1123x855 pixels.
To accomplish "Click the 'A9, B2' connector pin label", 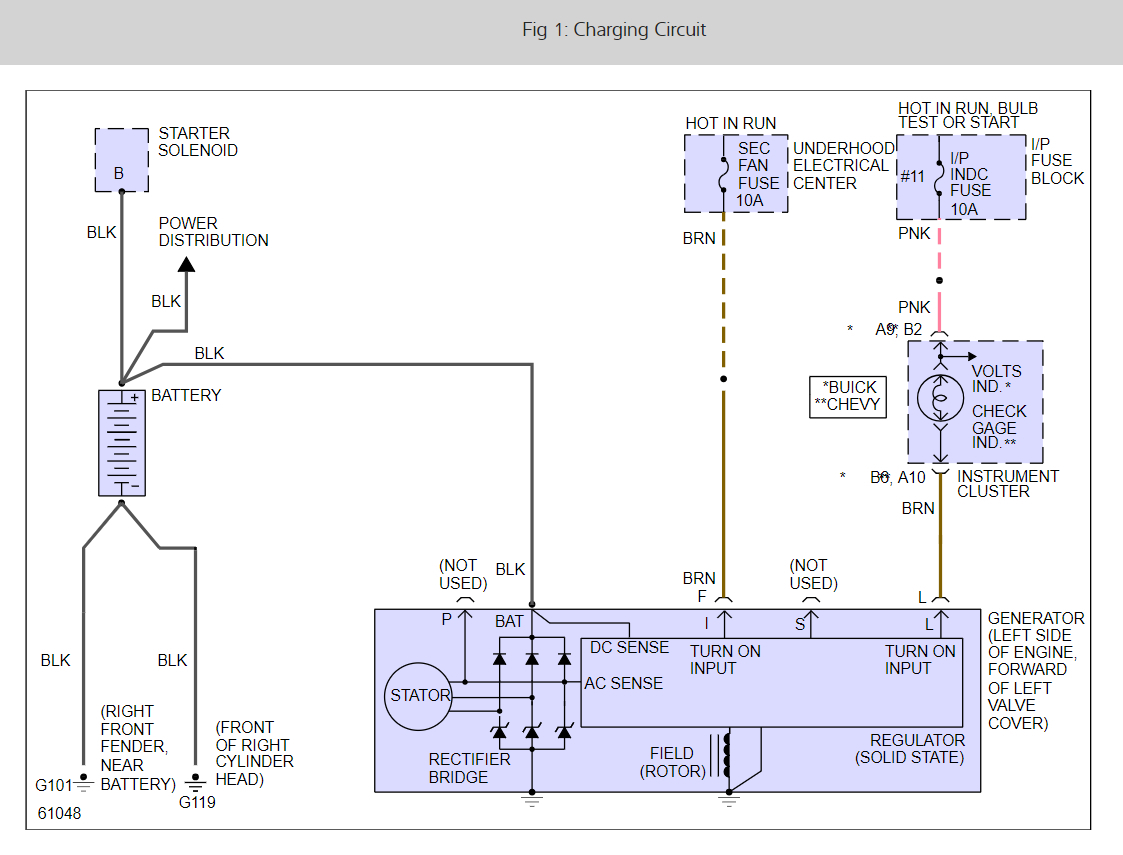I will click(x=898, y=329).
